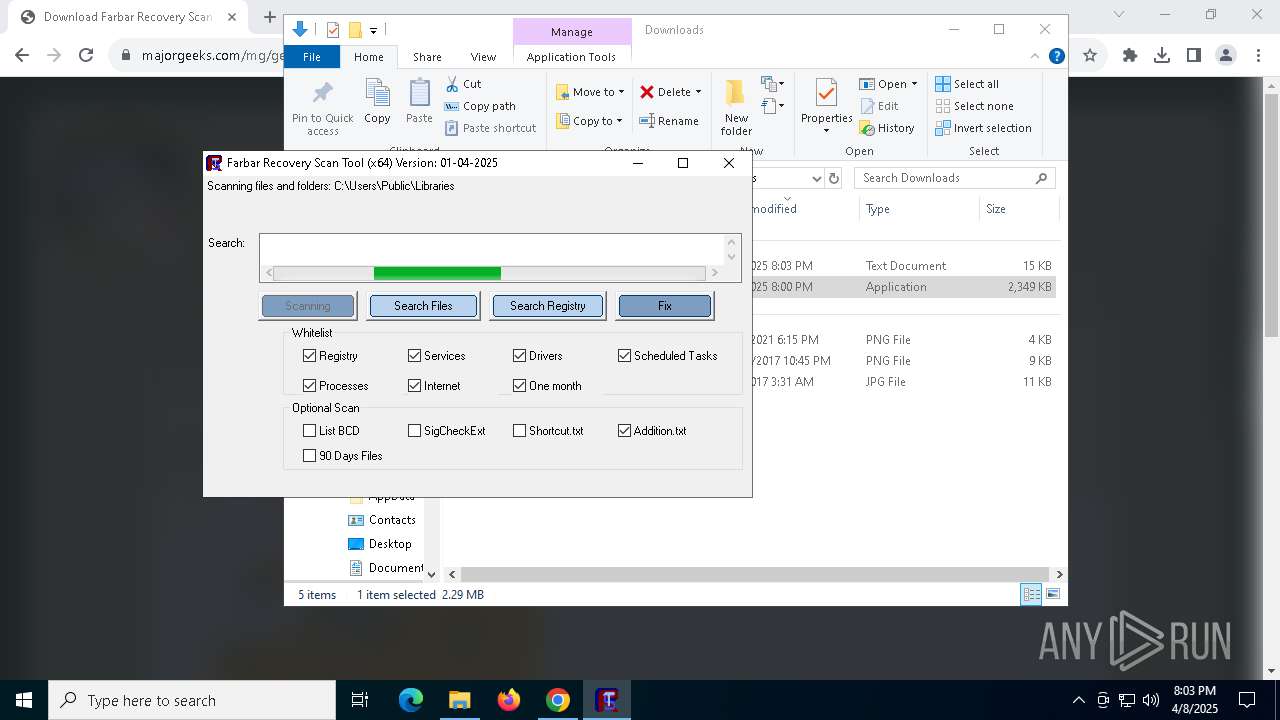Image resolution: width=1280 pixels, height=720 pixels.
Task: Click Select all in ribbon
Action: 967,84
